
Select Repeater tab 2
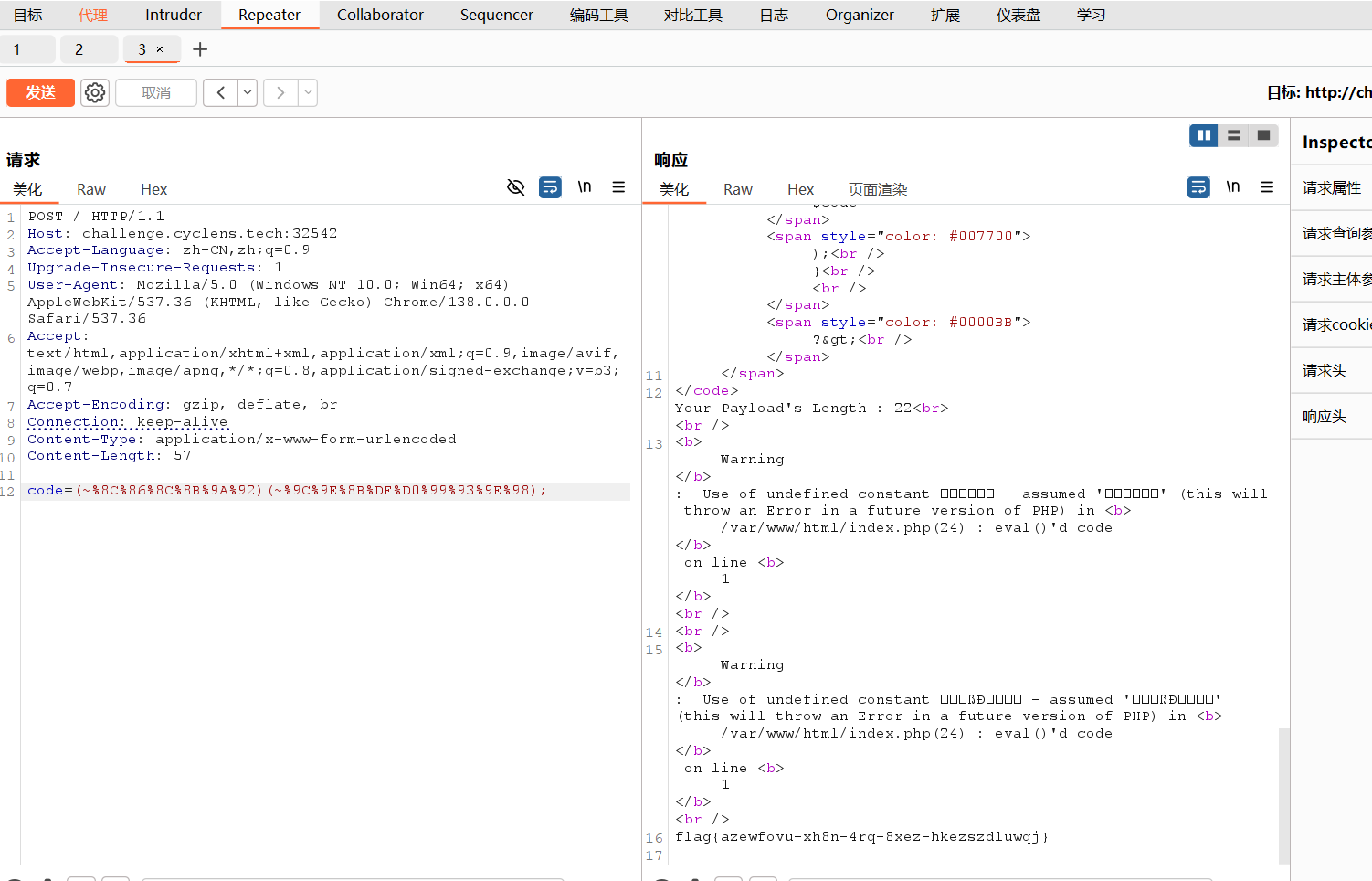point(89,49)
